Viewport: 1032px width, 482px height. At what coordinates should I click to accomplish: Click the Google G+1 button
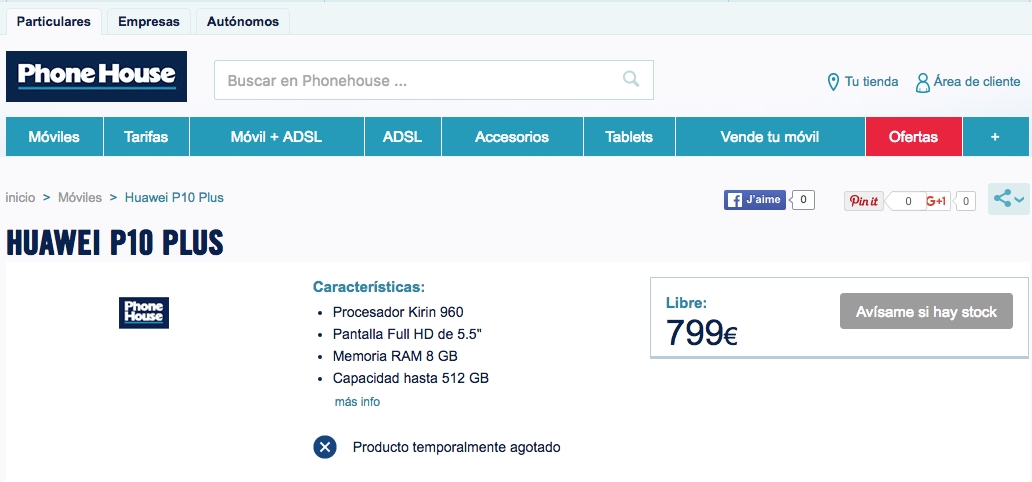936,201
